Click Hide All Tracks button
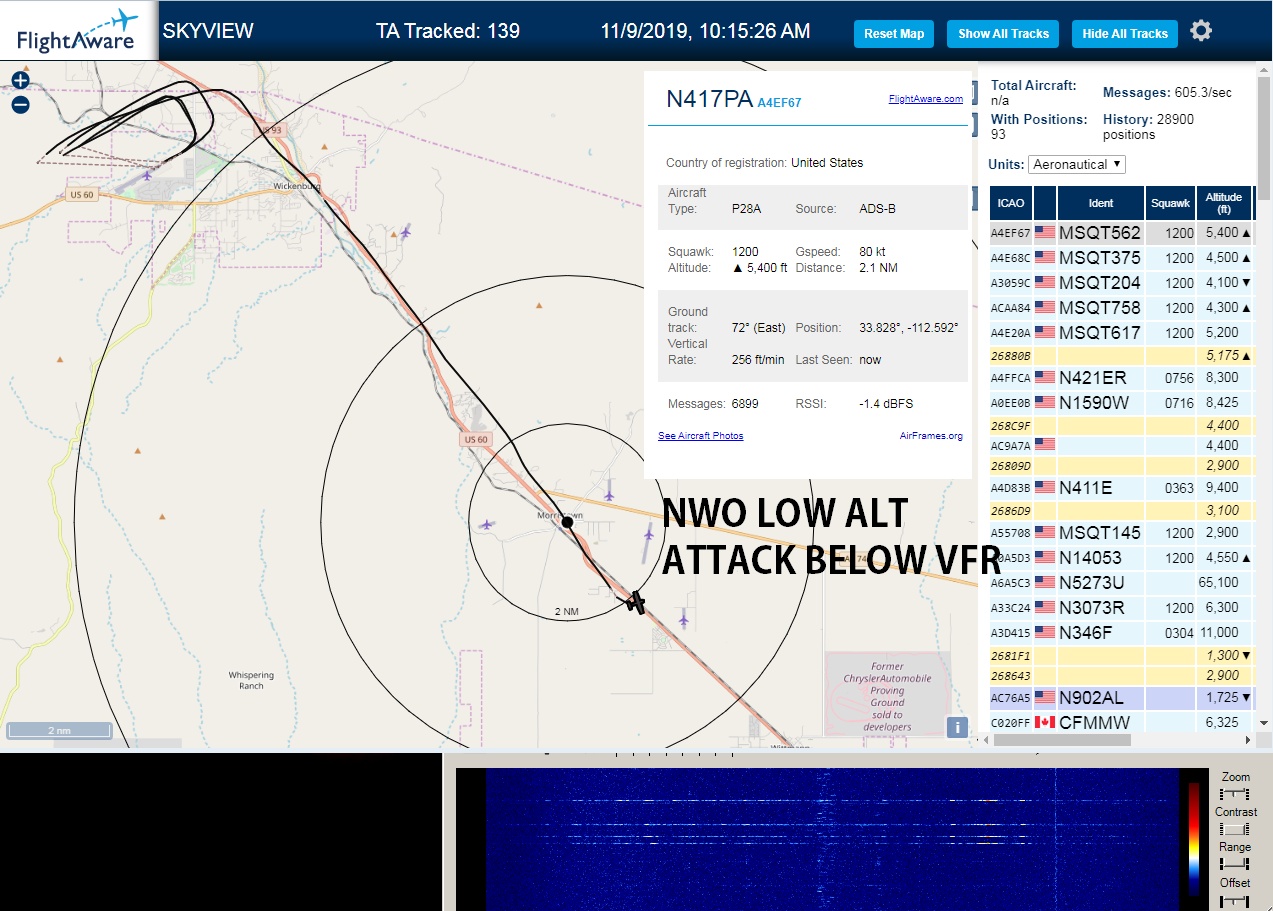This screenshot has height=911, width=1273. click(1125, 33)
